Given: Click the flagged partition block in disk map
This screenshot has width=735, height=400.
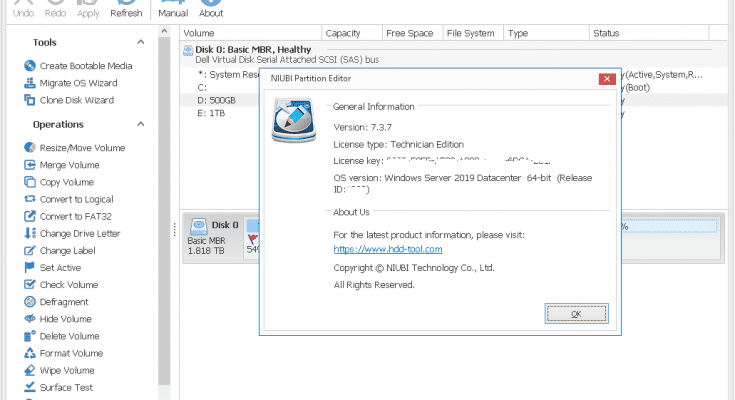Looking at the screenshot, I should coord(253,238).
